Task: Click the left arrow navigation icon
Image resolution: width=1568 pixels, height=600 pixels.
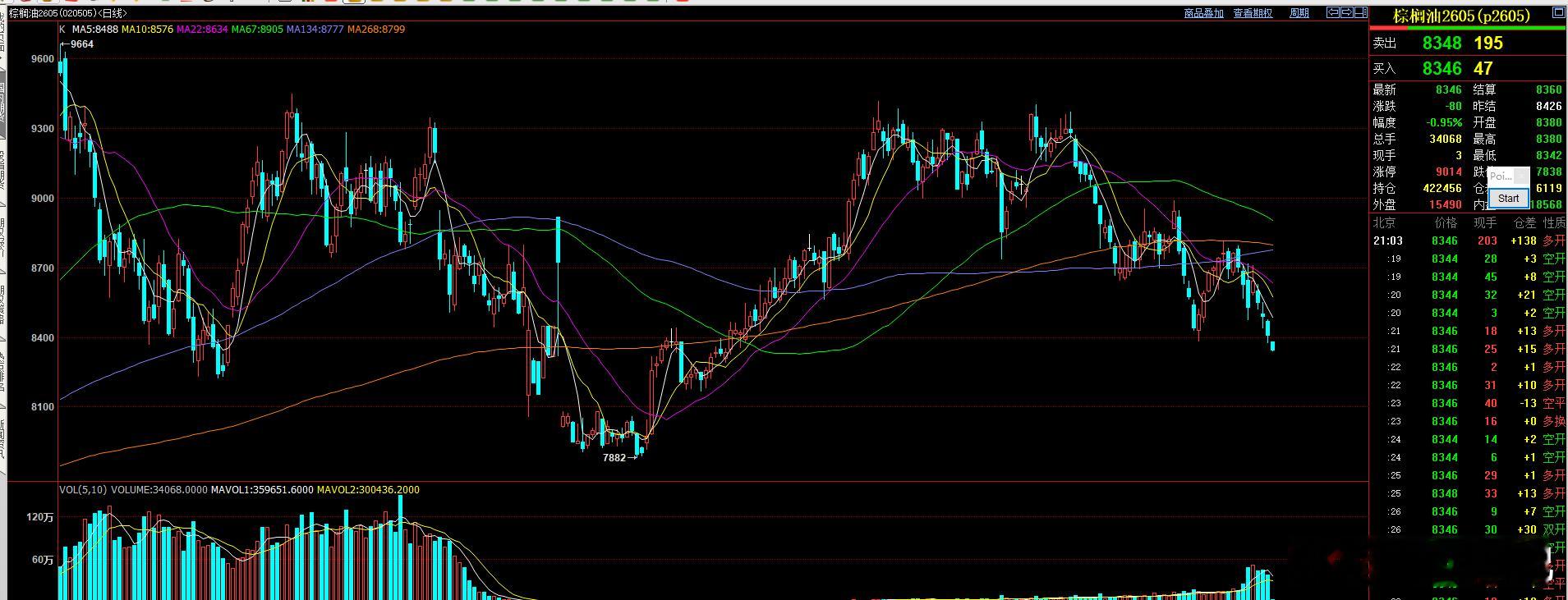Action: (x=1334, y=12)
